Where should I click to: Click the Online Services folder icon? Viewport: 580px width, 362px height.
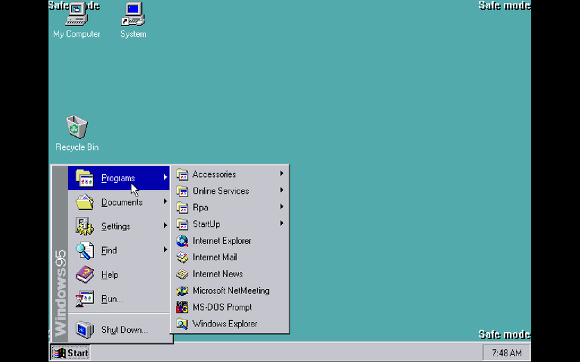pos(182,191)
